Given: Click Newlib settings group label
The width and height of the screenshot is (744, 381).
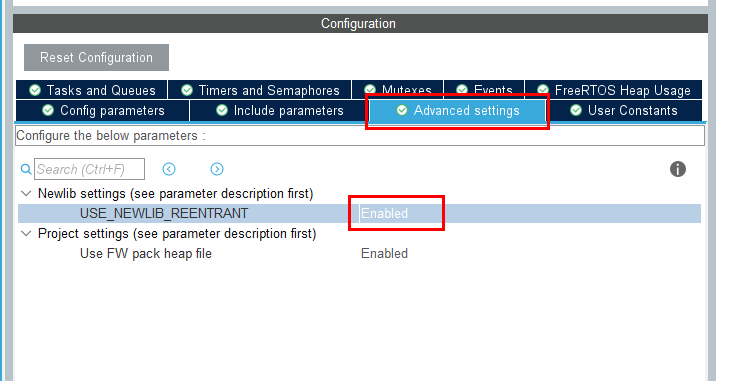Looking at the screenshot, I should click(x=176, y=194).
